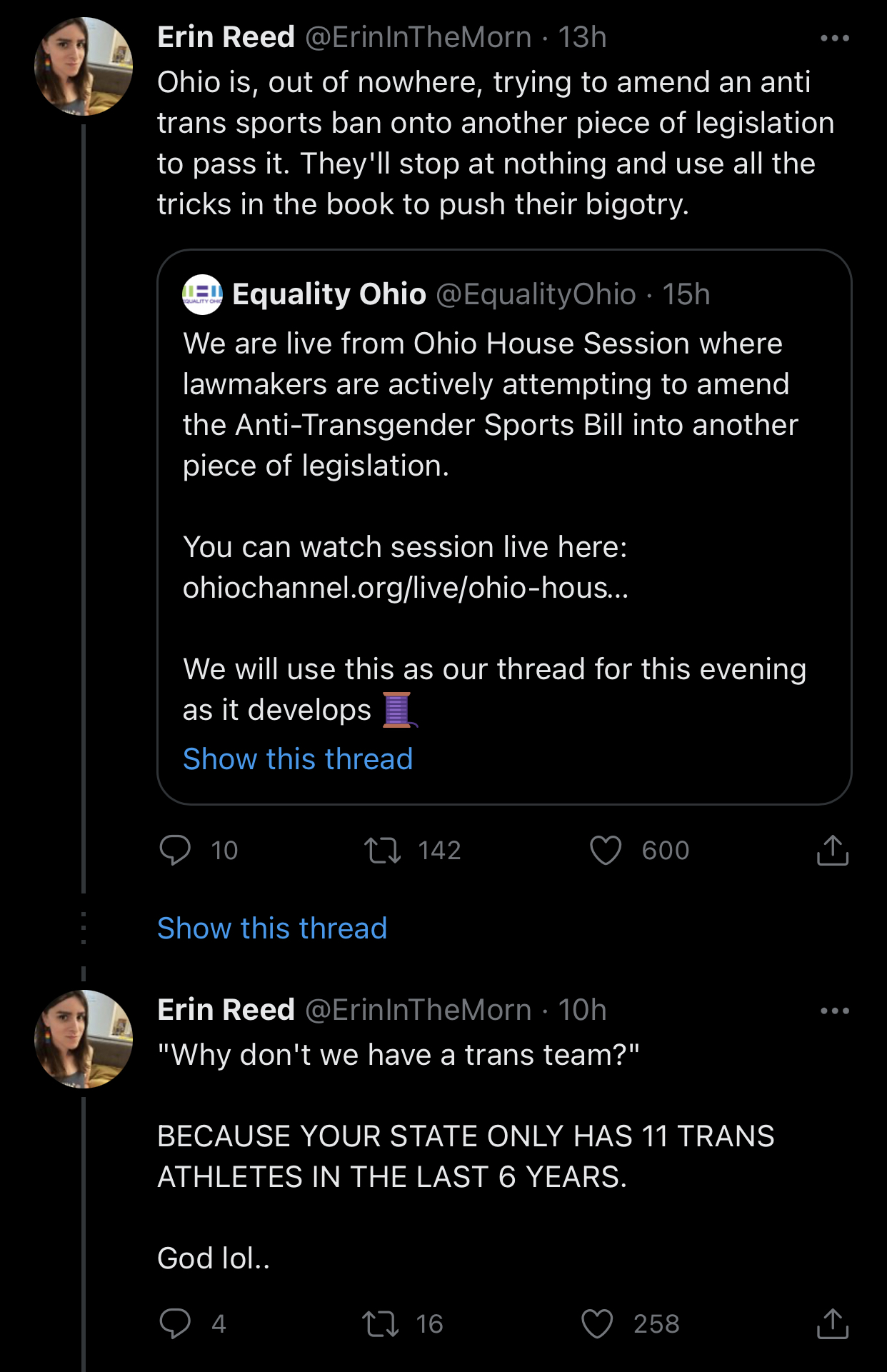Open Erin Reed's avatar on top tweet
This screenshot has height=1372, width=887.
[84, 66]
